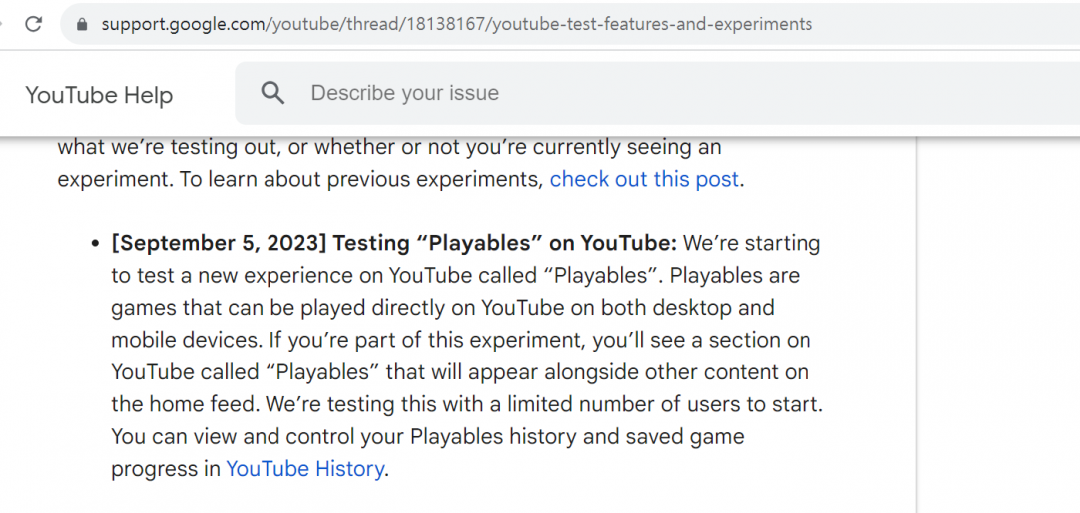Open the 'check out this post' link
Screen dimensions: 1080x513
644,180
